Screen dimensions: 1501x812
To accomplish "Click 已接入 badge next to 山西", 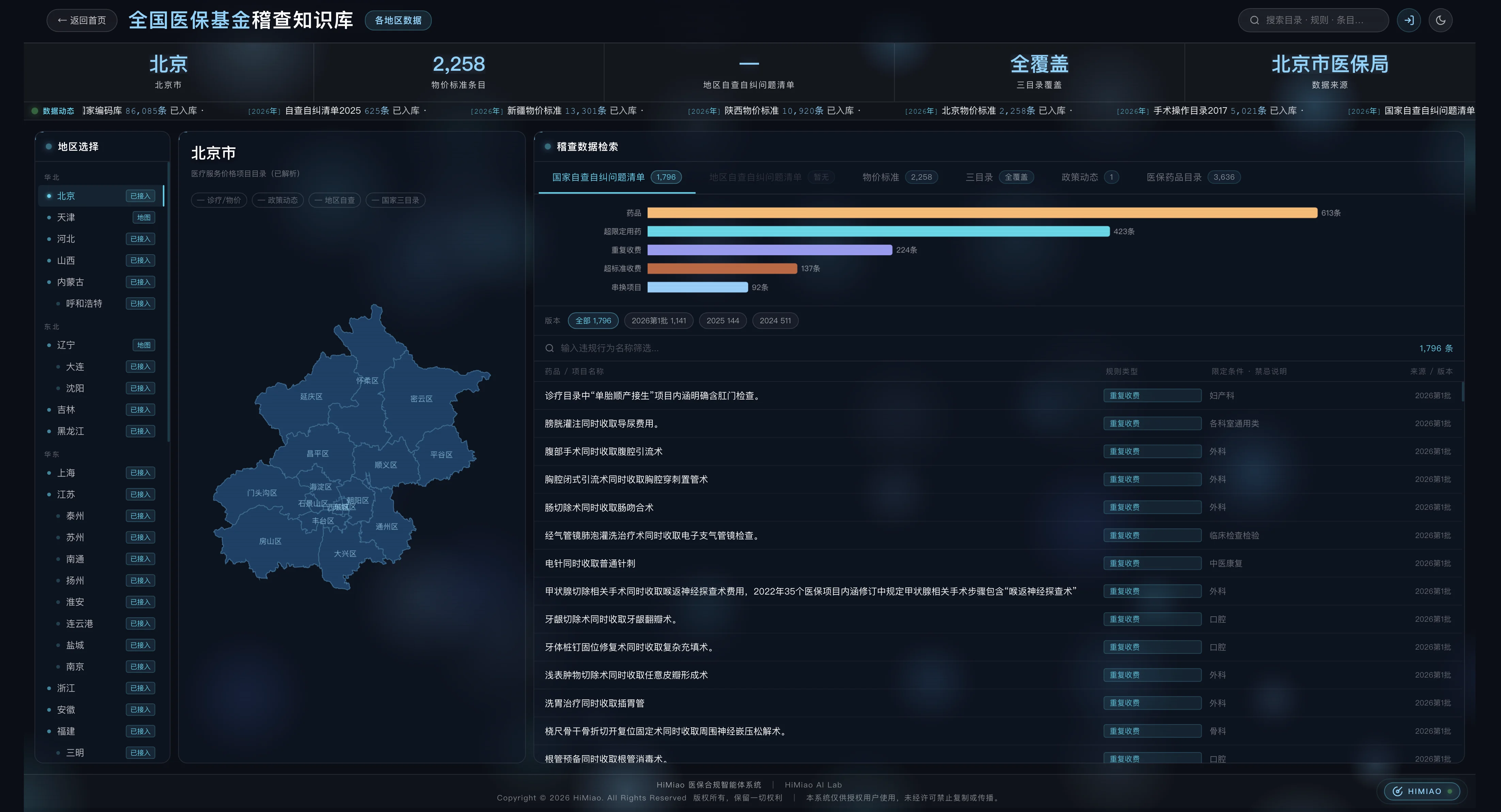I will click(140, 261).
